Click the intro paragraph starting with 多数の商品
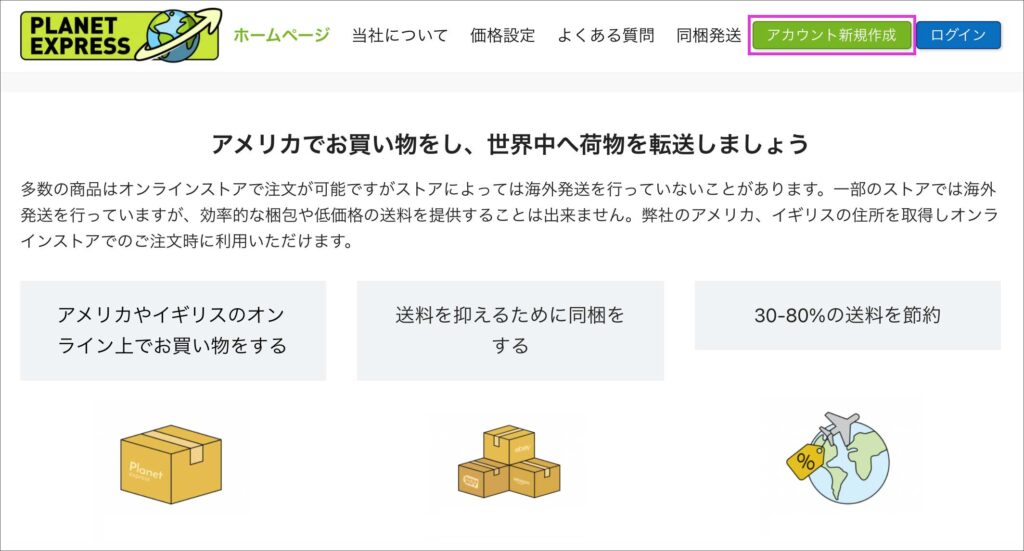Viewport: 1024px width, 551px height. pos(510,215)
